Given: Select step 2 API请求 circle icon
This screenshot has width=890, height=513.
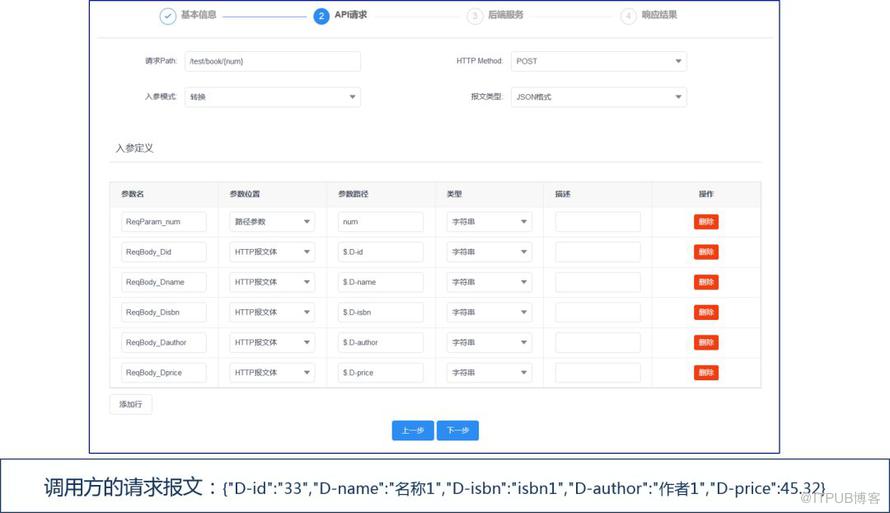Looking at the screenshot, I should [321, 16].
